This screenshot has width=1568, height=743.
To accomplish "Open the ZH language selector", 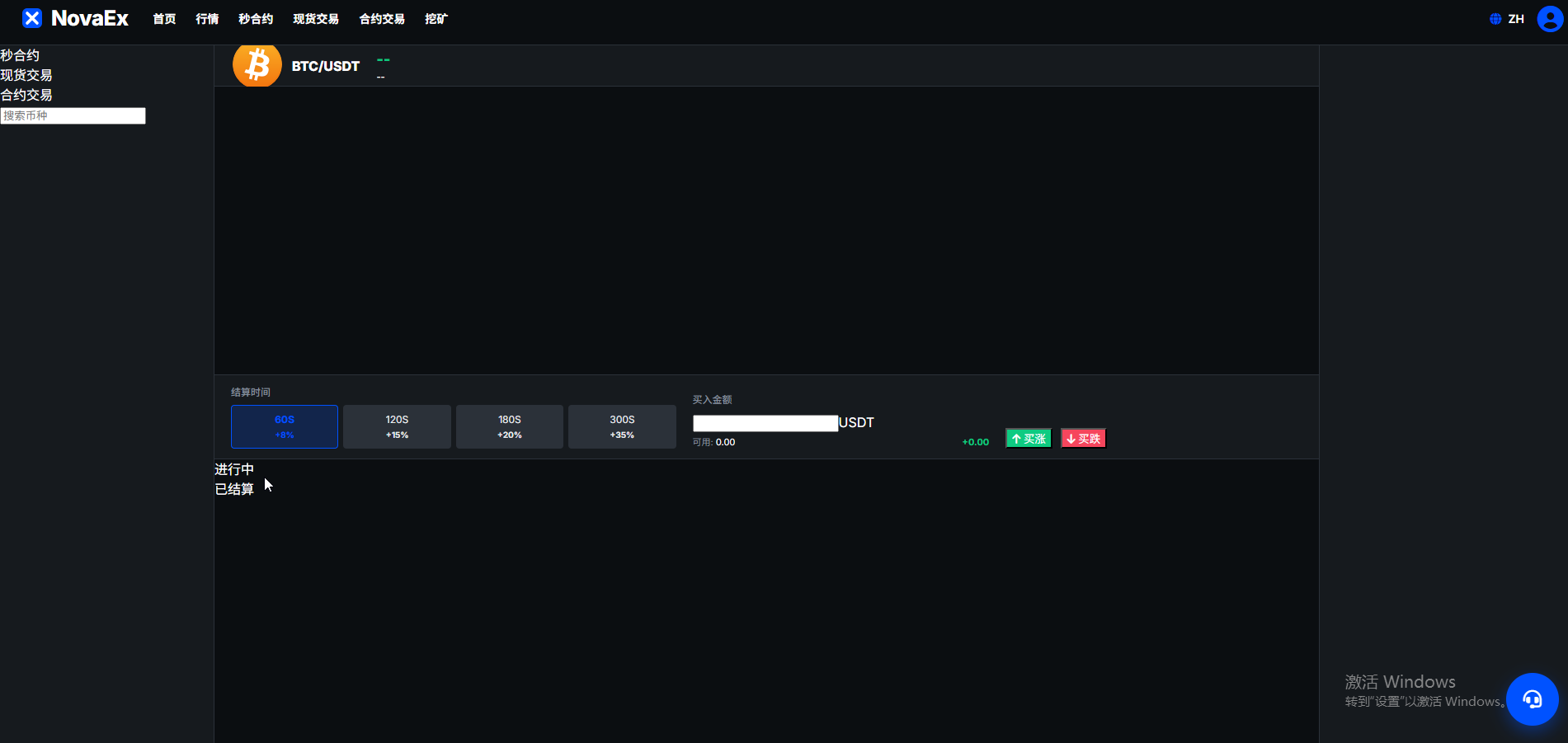I will click(1516, 19).
